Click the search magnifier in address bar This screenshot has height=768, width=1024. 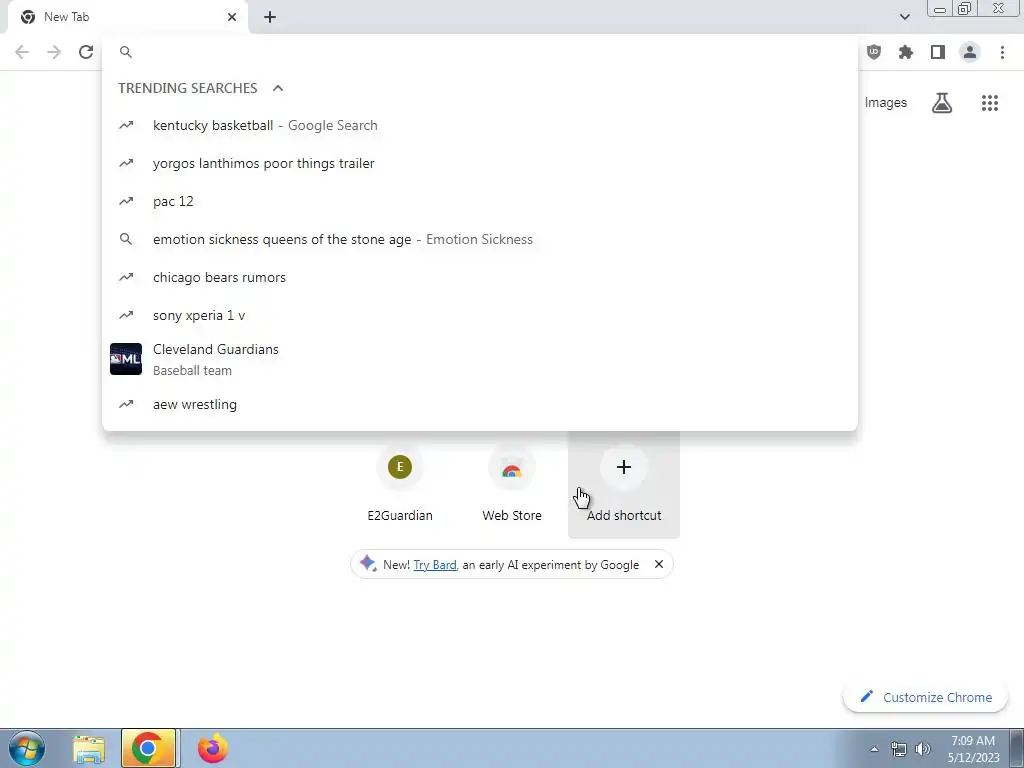pyautogui.click(x=126, y=52)
